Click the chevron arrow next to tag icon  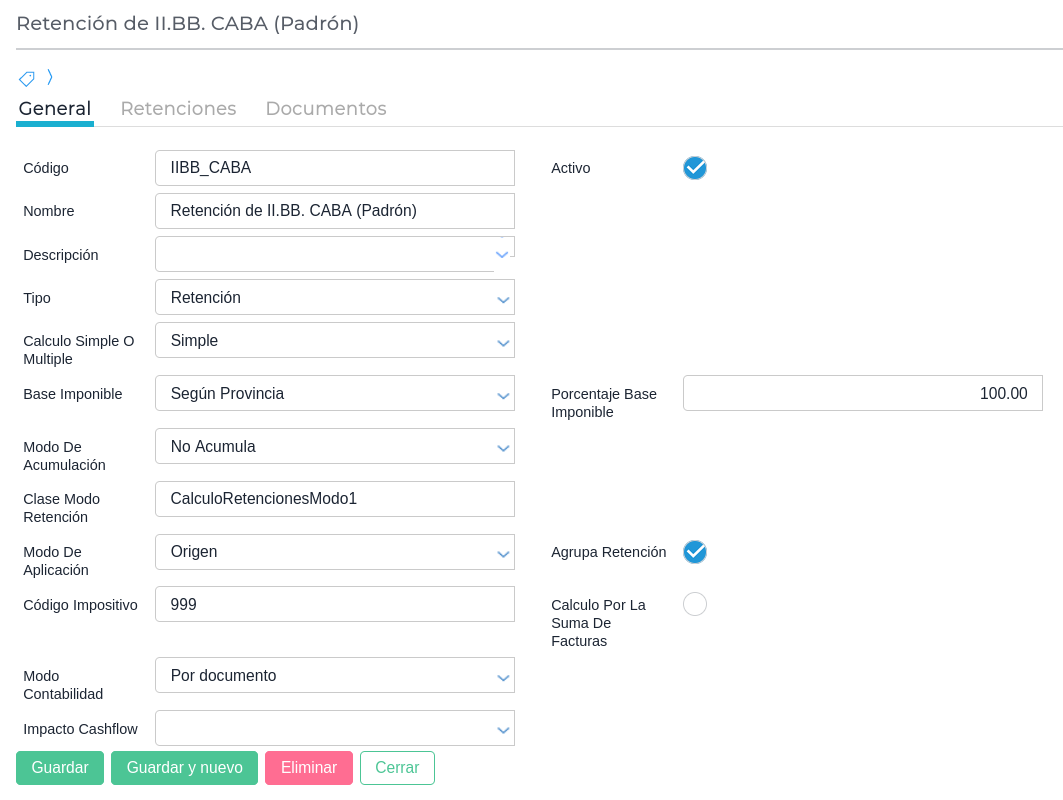pyautogui.click(x=50, y=77)
